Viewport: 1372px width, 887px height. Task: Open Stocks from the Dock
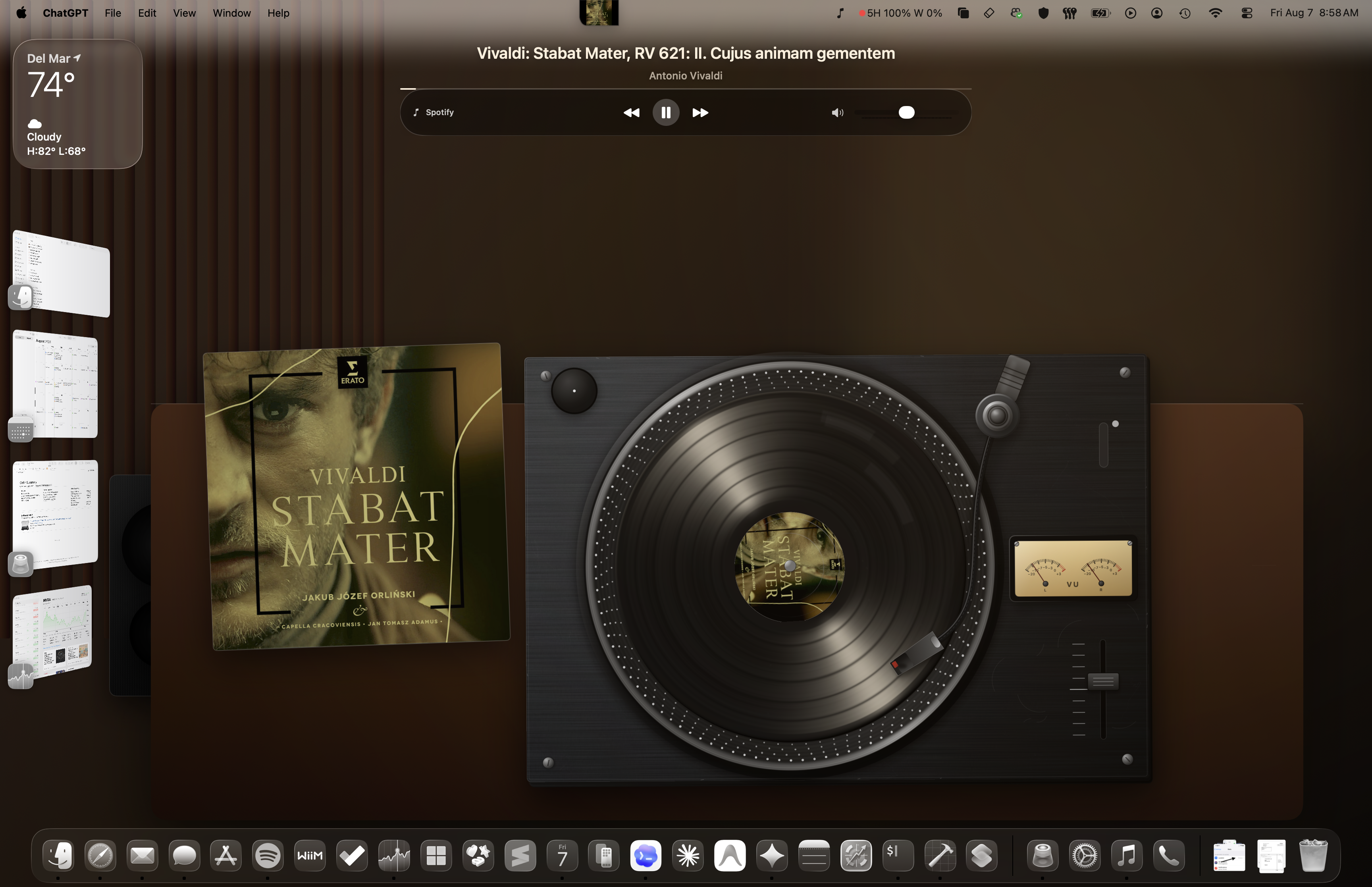coord(394,855)
